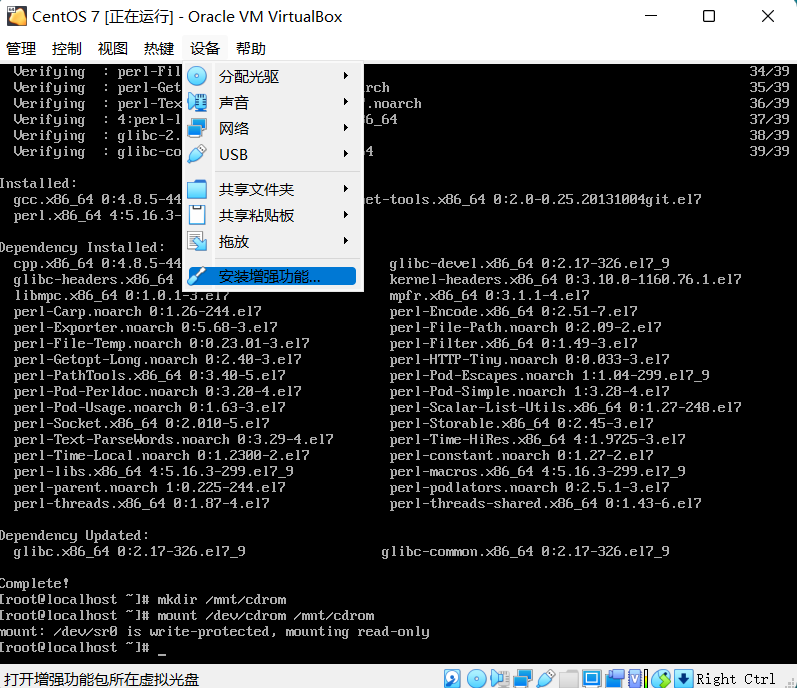Screen dimensions: 797x688
Task: Click the recording status bar icon
Action: [615, 678]
